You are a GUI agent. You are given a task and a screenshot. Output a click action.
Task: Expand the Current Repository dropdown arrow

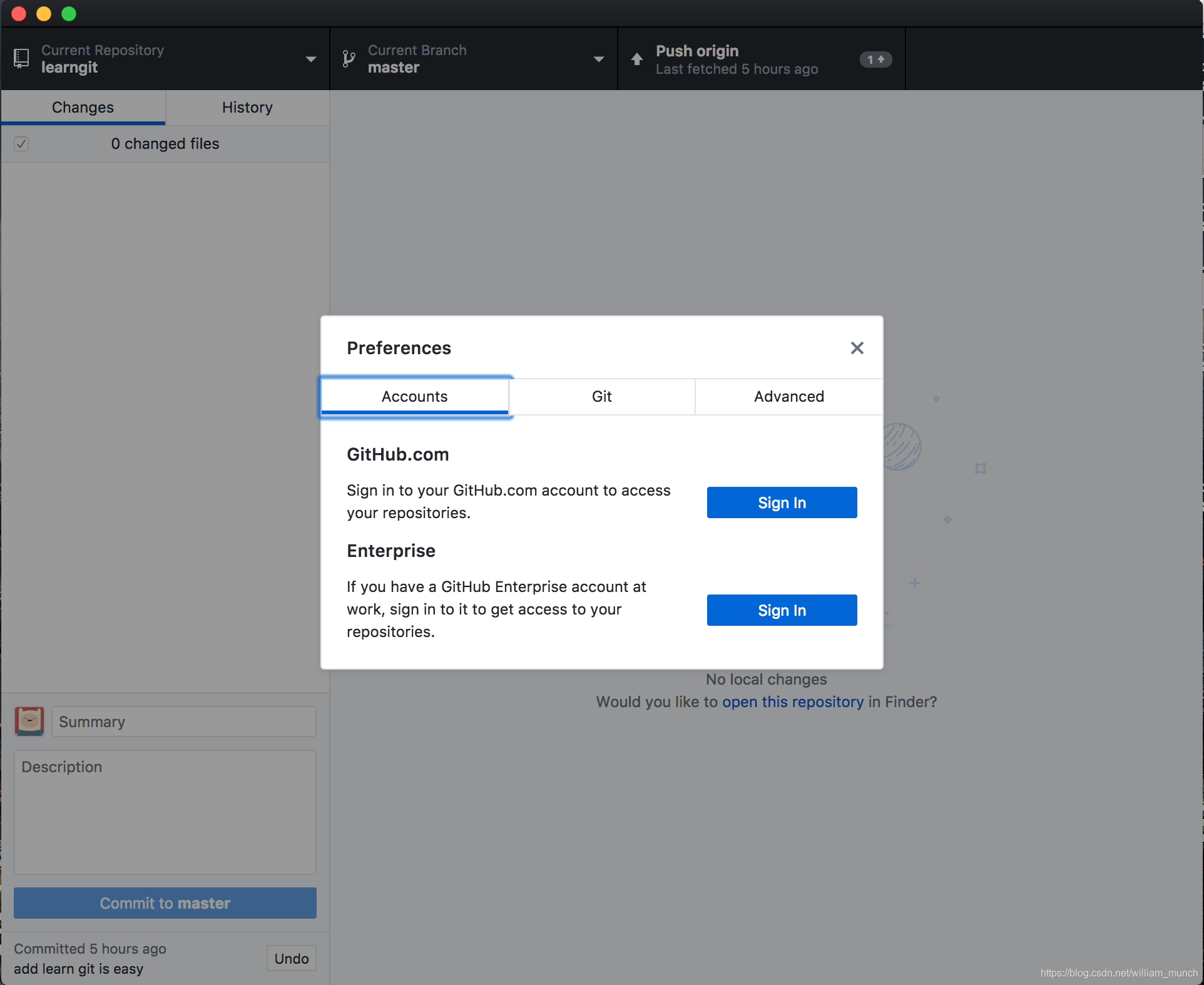(310, 59)
